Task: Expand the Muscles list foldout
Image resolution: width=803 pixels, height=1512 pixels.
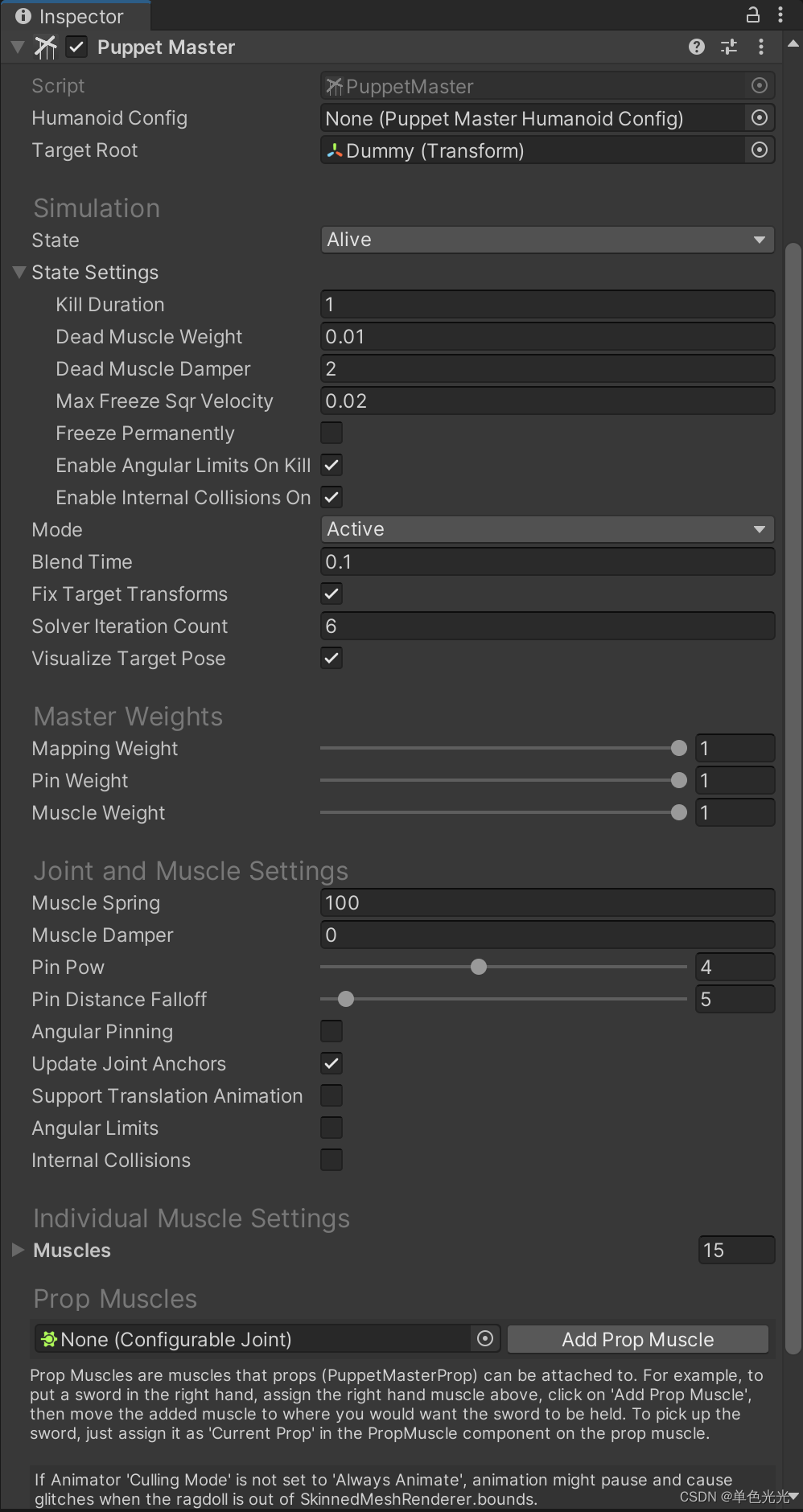Action: (x=18, y=1250)
